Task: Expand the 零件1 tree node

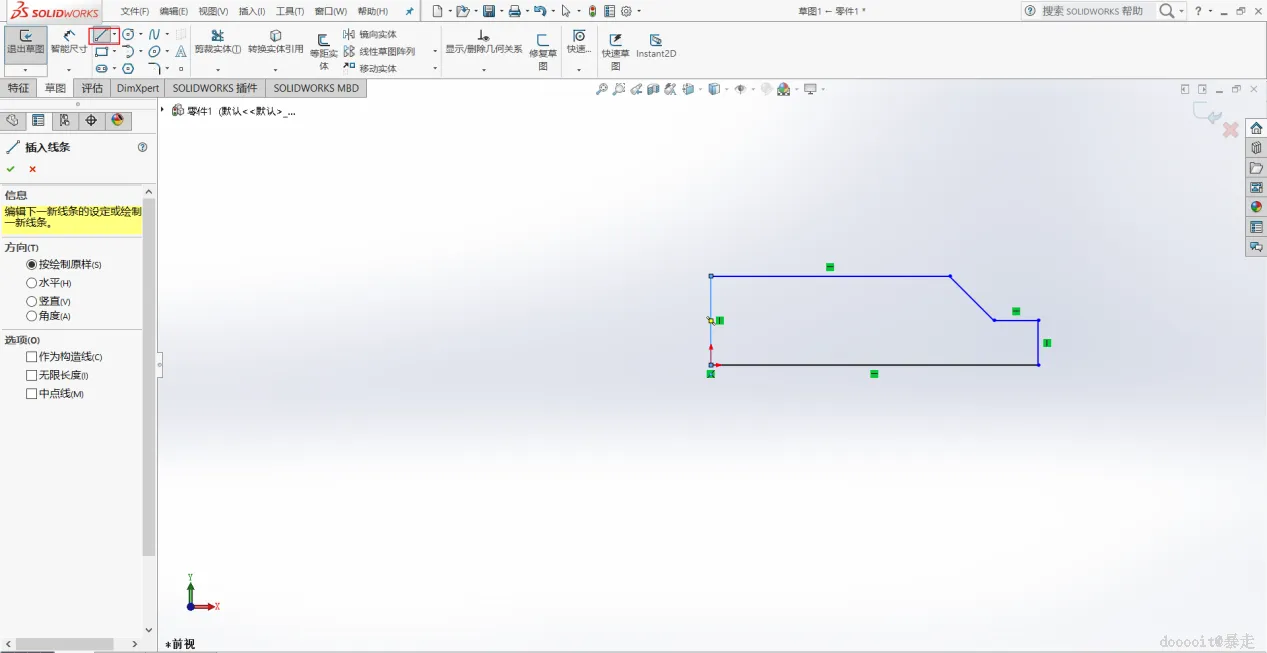Action: coord(162,110)
